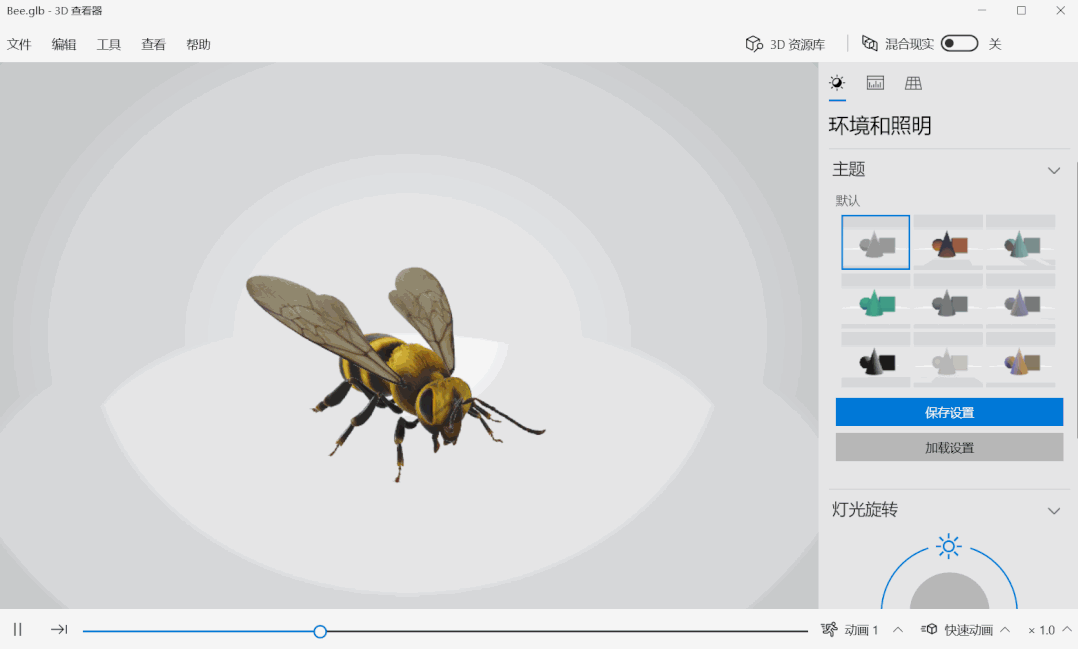
Task: Click the sun icon on light rotation dial
Action: coord(949,546)
